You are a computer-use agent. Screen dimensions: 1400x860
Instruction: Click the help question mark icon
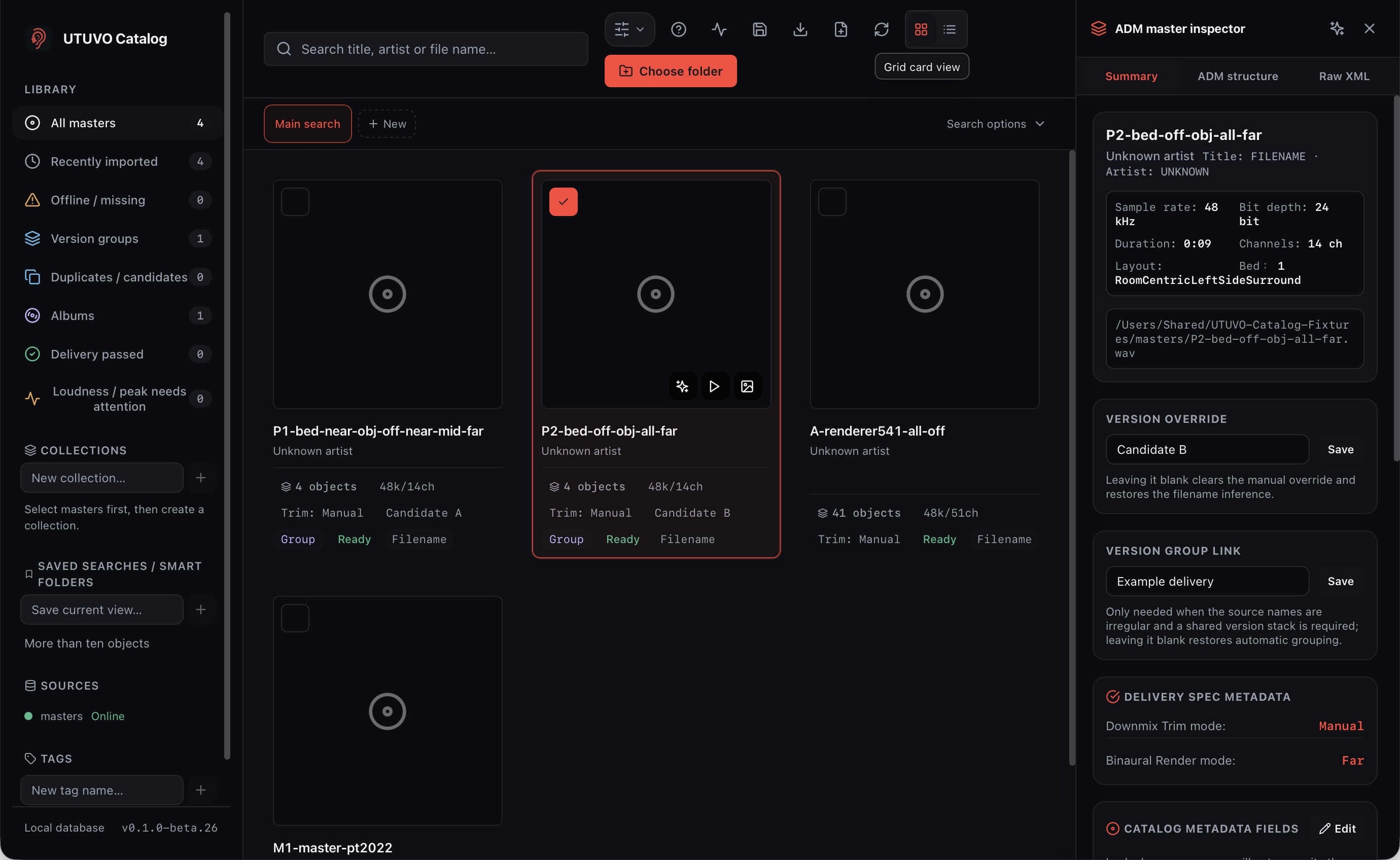pos(678,29)
